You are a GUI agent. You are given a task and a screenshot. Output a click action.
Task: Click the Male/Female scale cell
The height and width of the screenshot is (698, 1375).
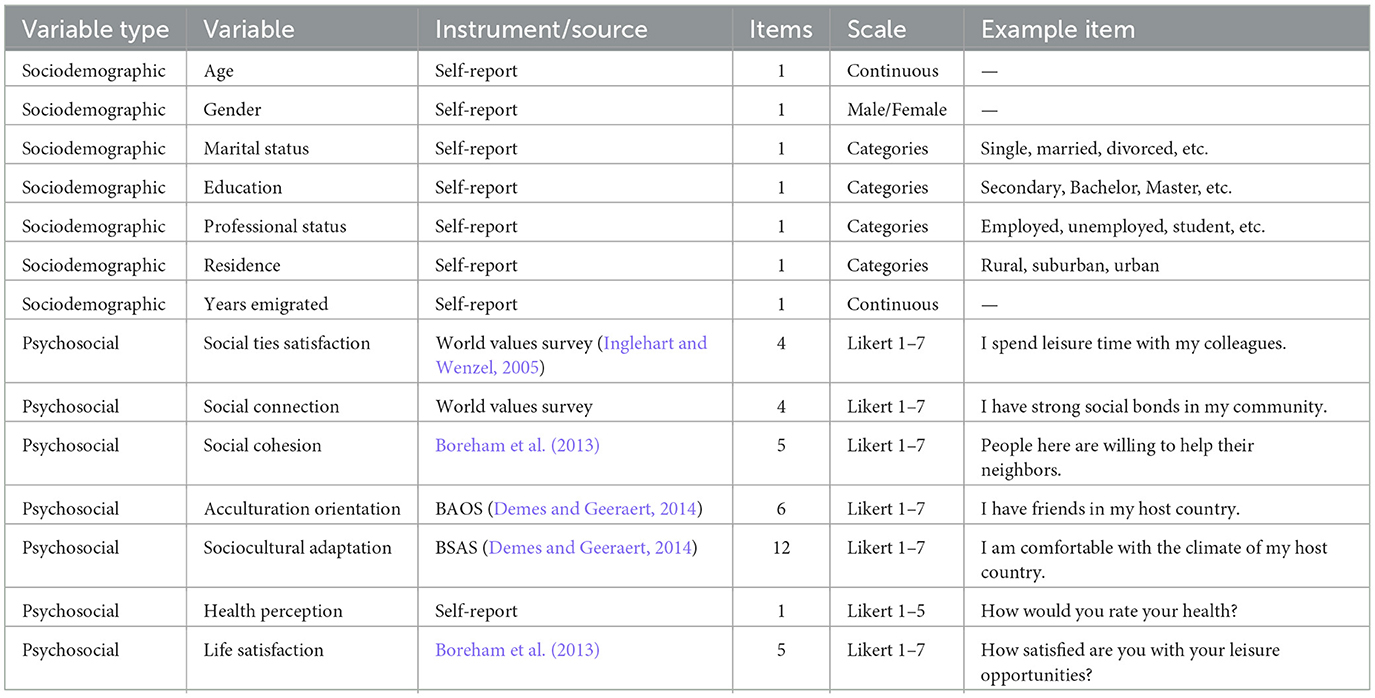[x=896, y=110]
